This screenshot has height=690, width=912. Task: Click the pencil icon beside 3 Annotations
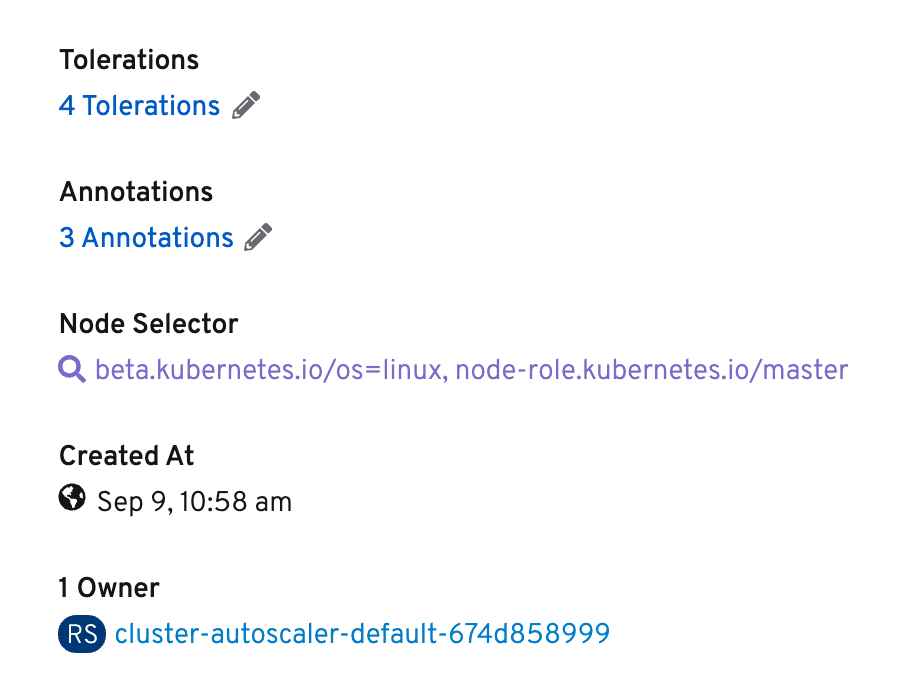tap(259, 237)
